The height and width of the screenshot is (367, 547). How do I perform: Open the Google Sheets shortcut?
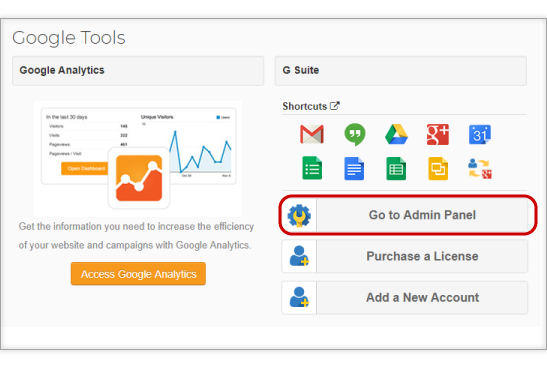point(396,168)
